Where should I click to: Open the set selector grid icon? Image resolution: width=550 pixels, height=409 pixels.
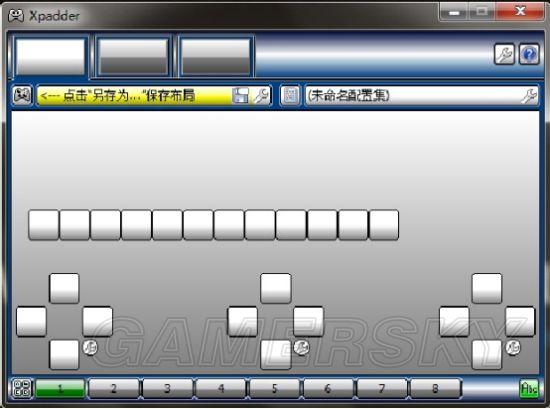pyautogui.click(x=22, y=388)
